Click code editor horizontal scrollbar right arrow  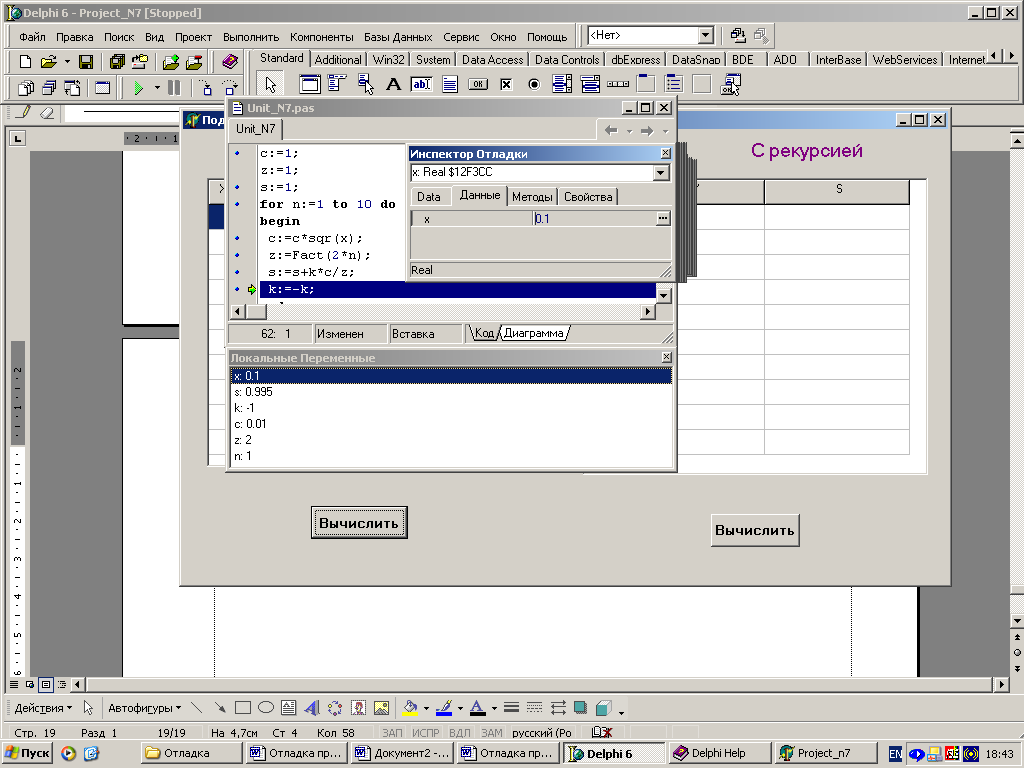(648, 312)
